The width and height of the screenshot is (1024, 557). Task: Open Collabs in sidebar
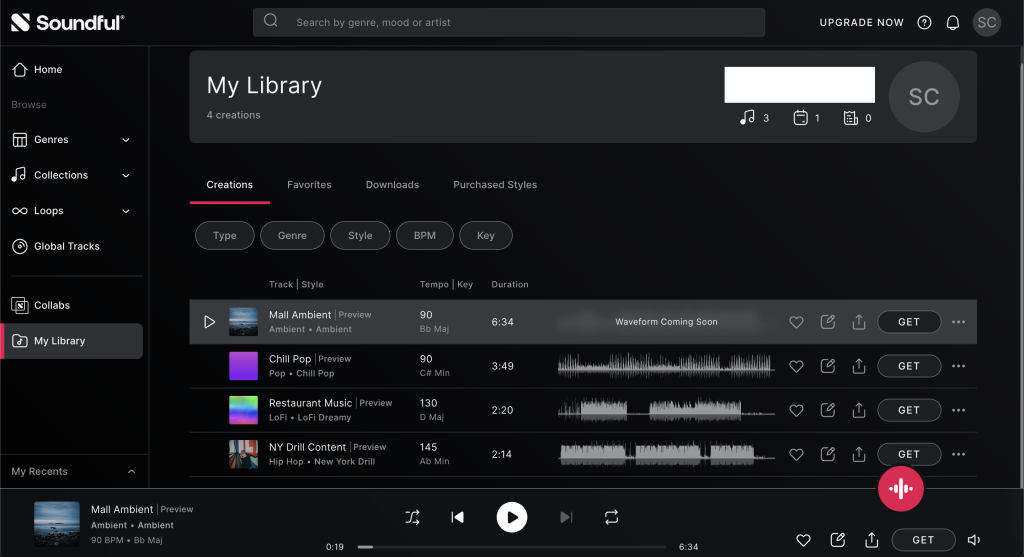pyautogui.click(x=40, y=305)
